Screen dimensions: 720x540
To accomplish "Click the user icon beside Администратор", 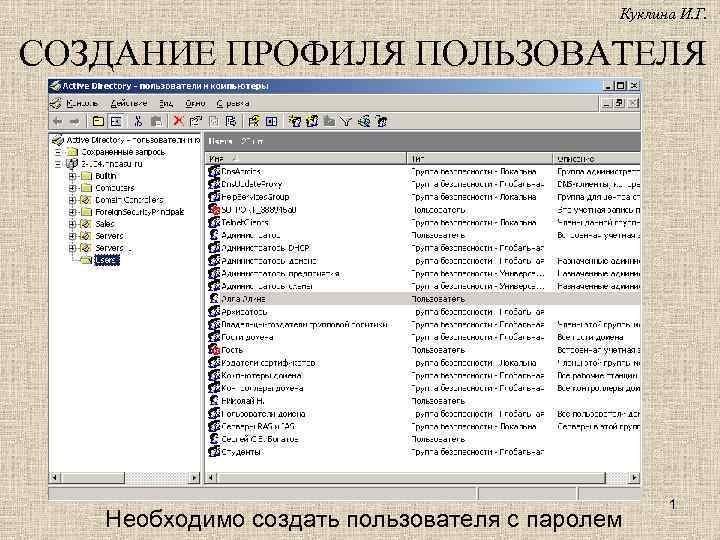I will pyautogui.click(x=214, y=235).
